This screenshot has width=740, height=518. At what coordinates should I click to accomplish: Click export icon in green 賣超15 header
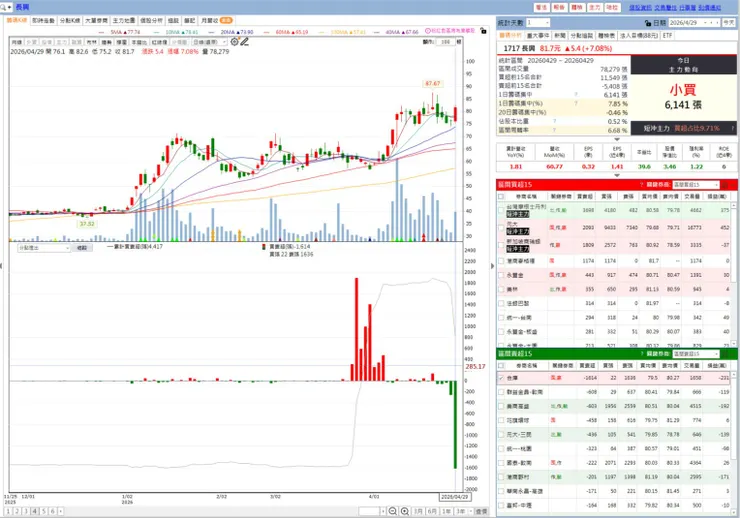click(x=725, y=353)
